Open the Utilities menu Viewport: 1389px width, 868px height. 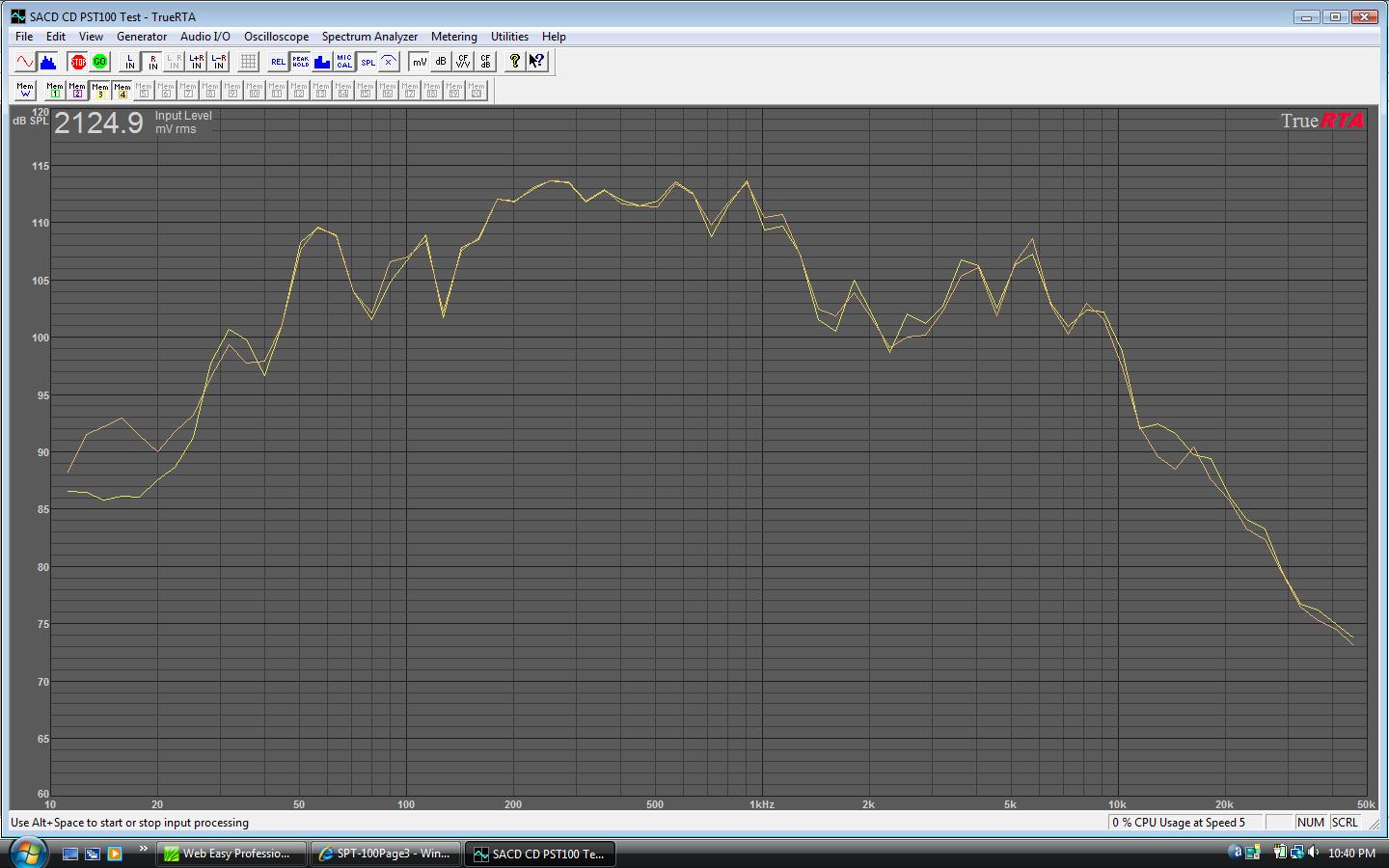pos(509,37)
